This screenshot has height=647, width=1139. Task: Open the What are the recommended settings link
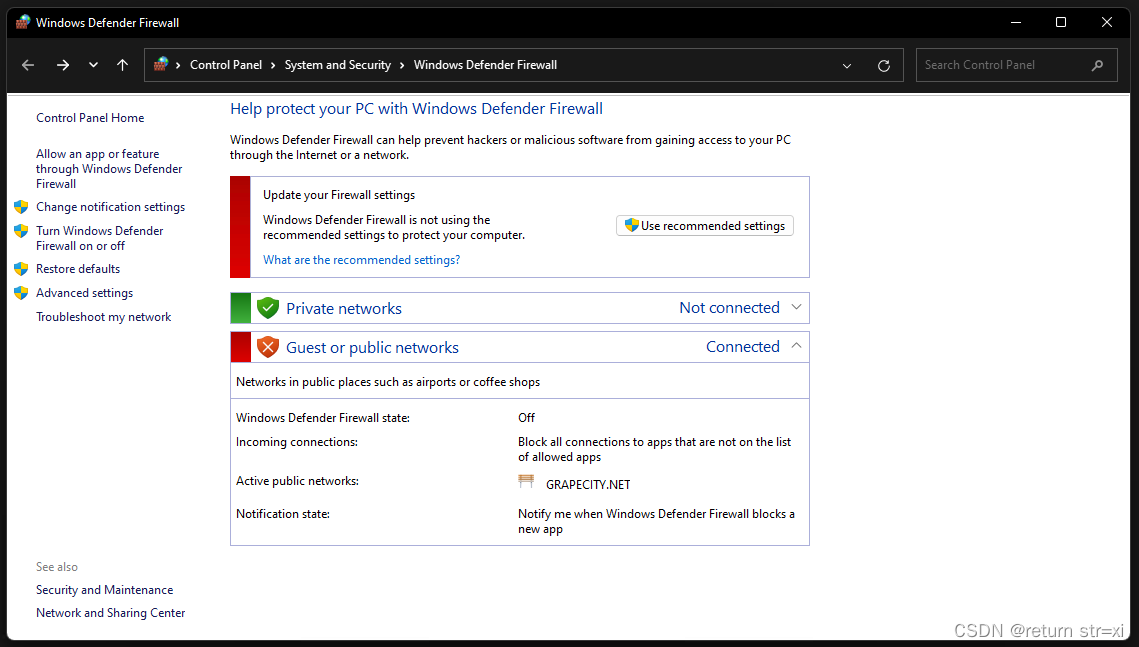coord(361,259)
